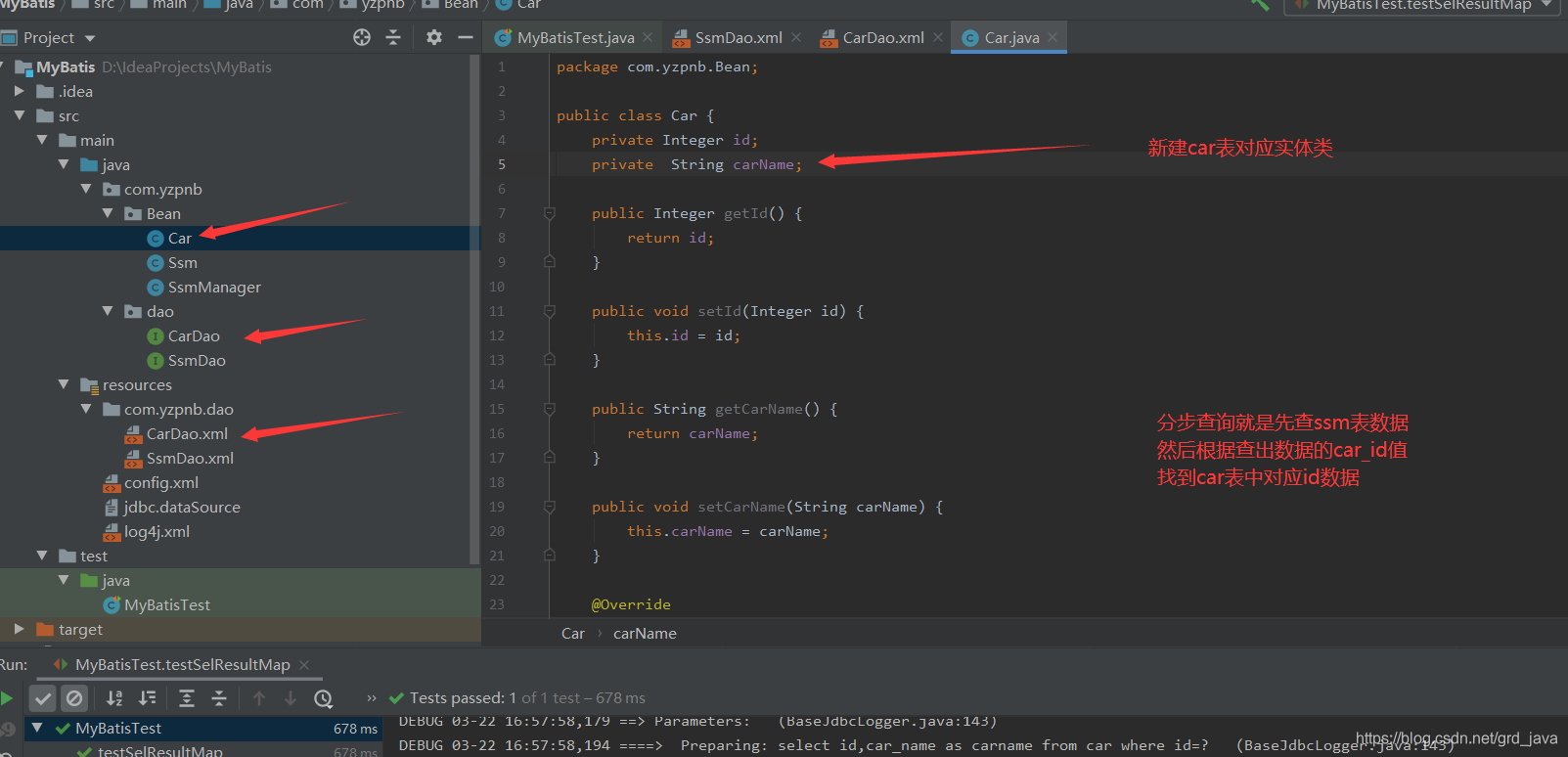This screenshot has height=757, width=1568.
Task: Click carName in editor breadcrumb
Action: click(x=645, y=633)
